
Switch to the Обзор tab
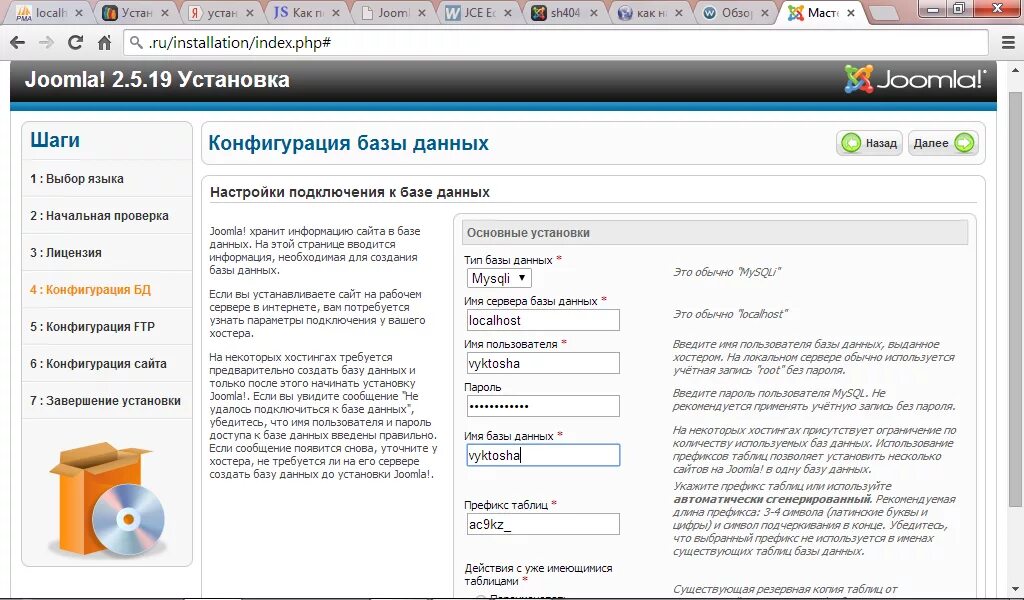[736, 12]
